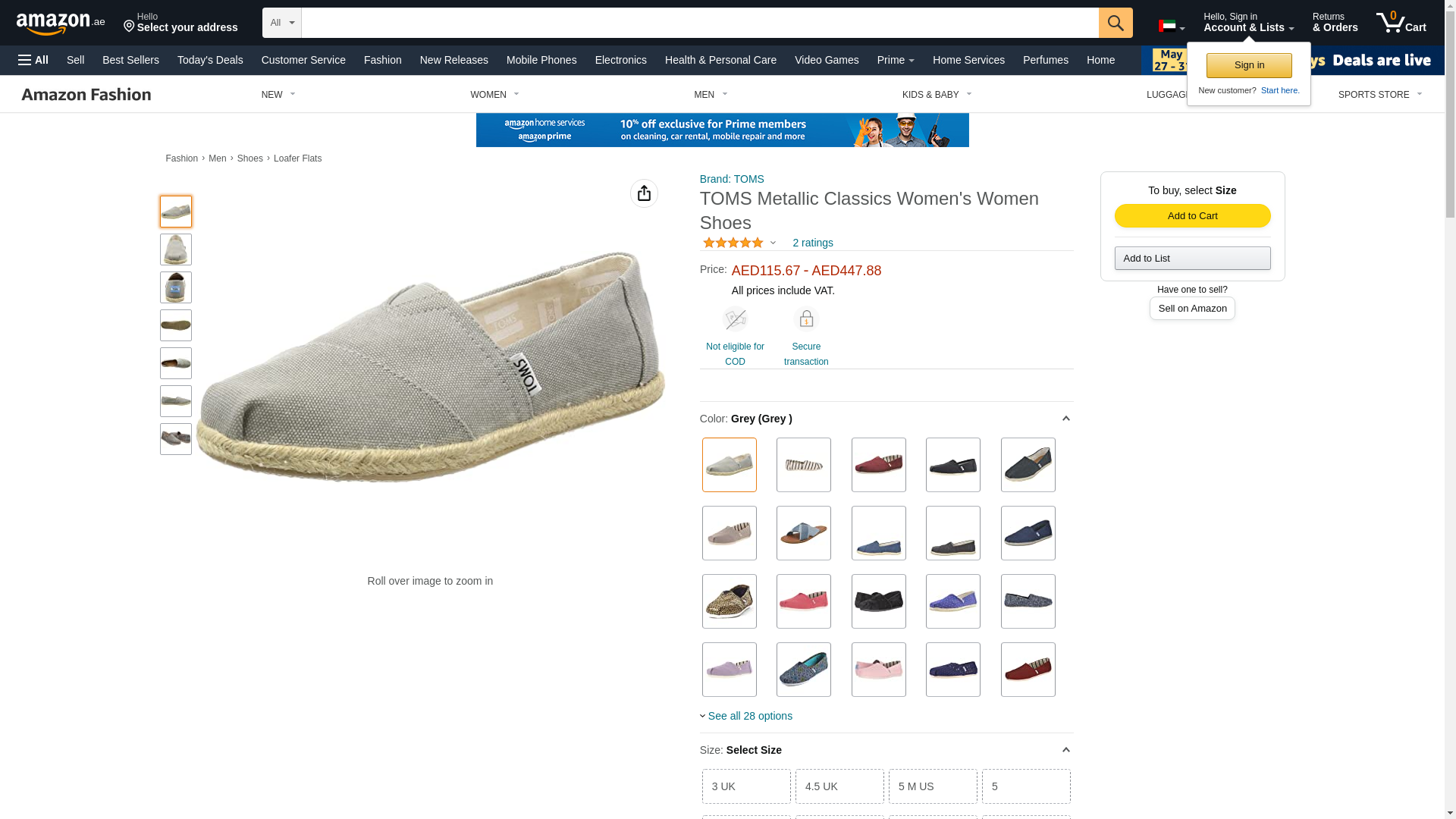
Task: Collapse the Color section chevron
Action: pos(1065,419)
